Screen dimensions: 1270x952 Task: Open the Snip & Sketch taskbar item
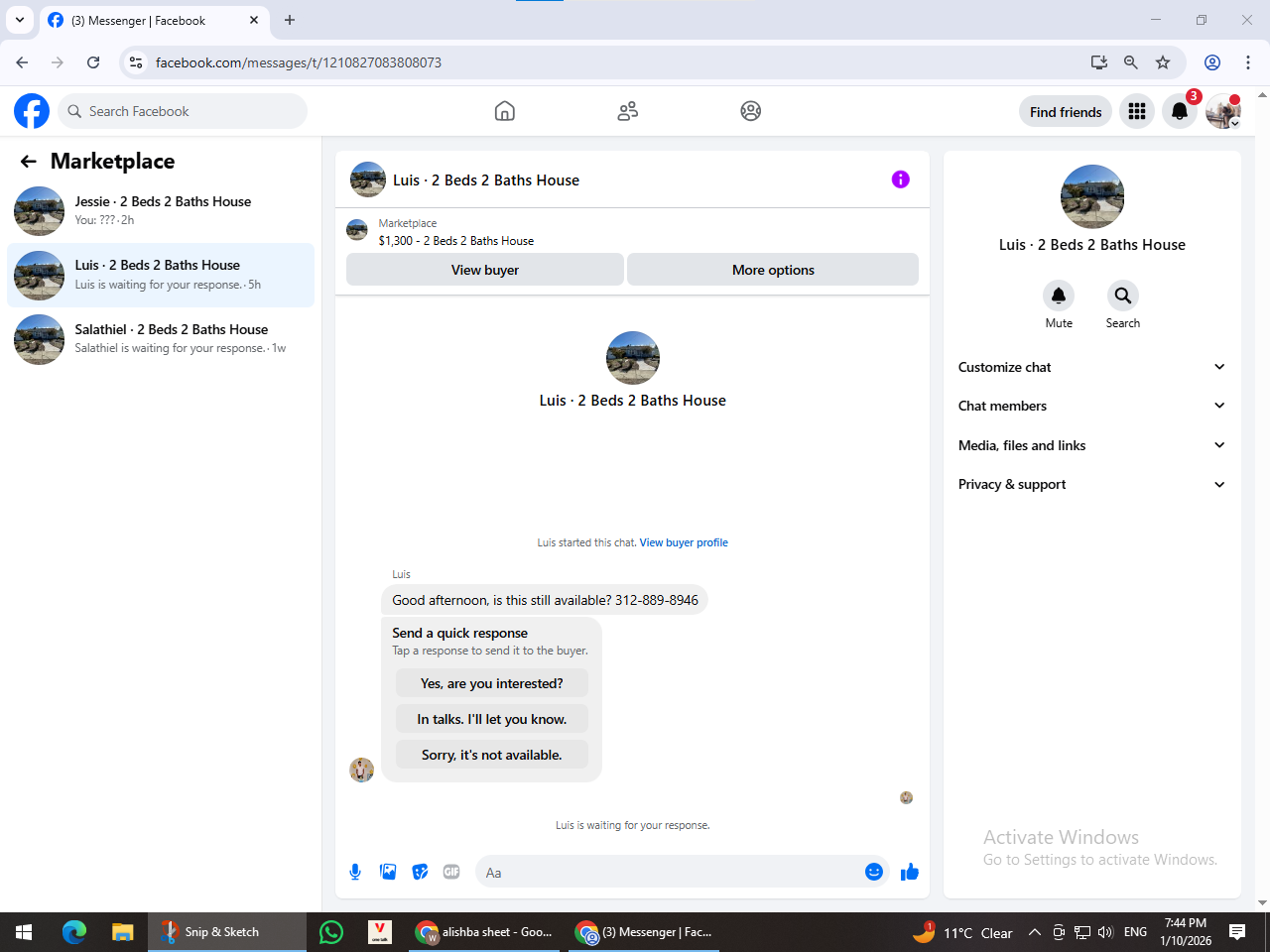point(227,932)
